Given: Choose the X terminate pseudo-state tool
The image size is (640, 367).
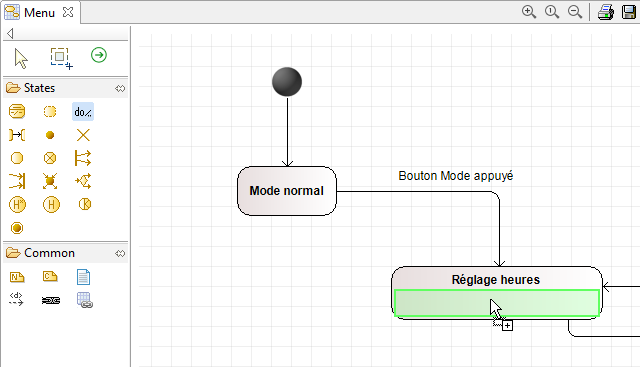Looking at the screenshot, I should [83, 135].
